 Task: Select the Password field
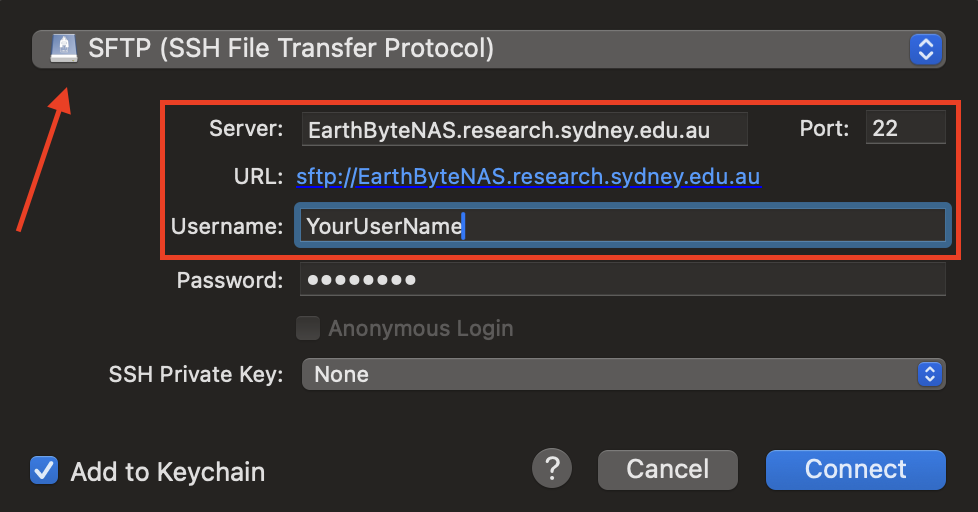point(620,280)
